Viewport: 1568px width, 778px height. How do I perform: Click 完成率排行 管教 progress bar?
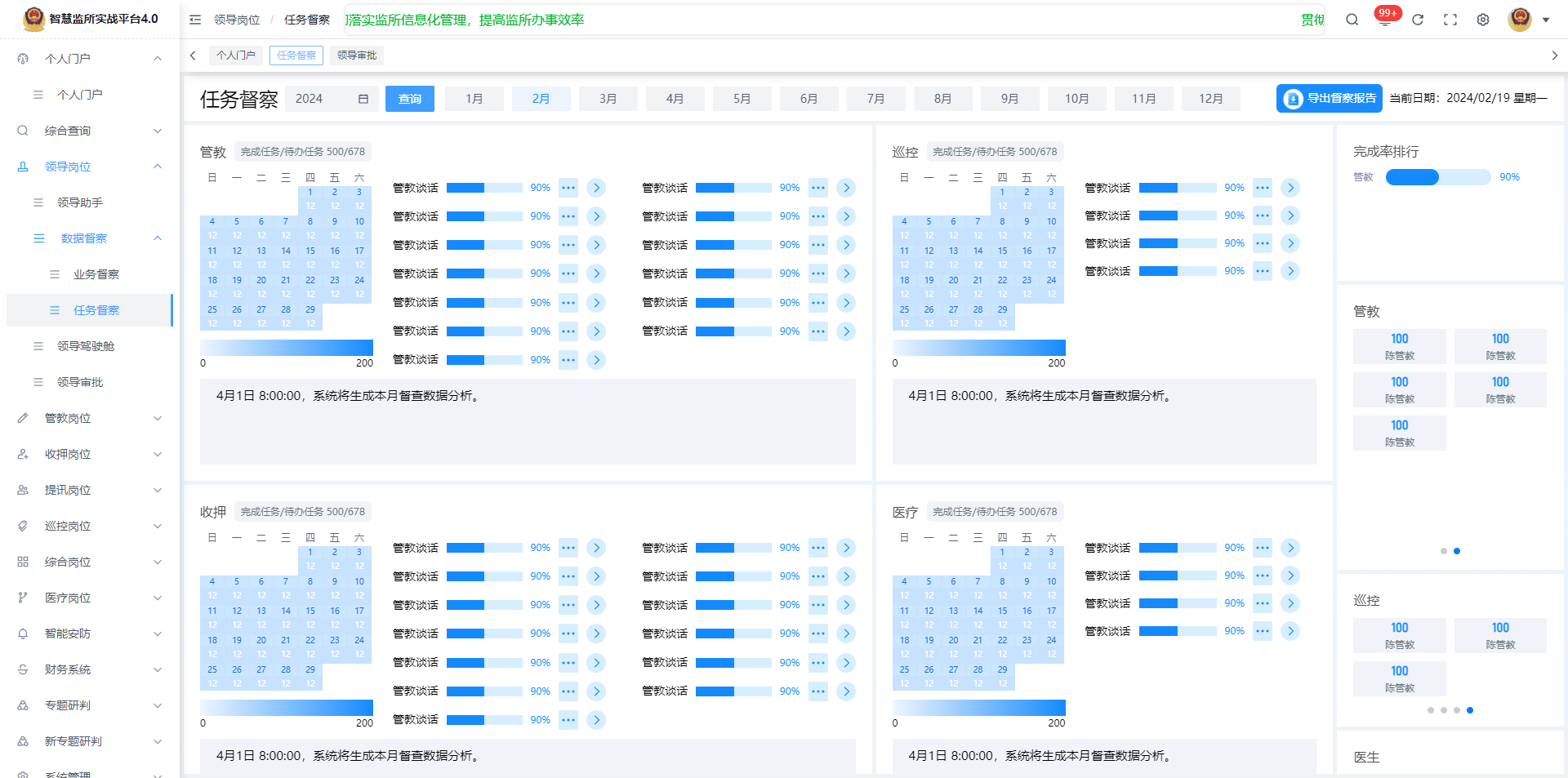point(1438,177)
